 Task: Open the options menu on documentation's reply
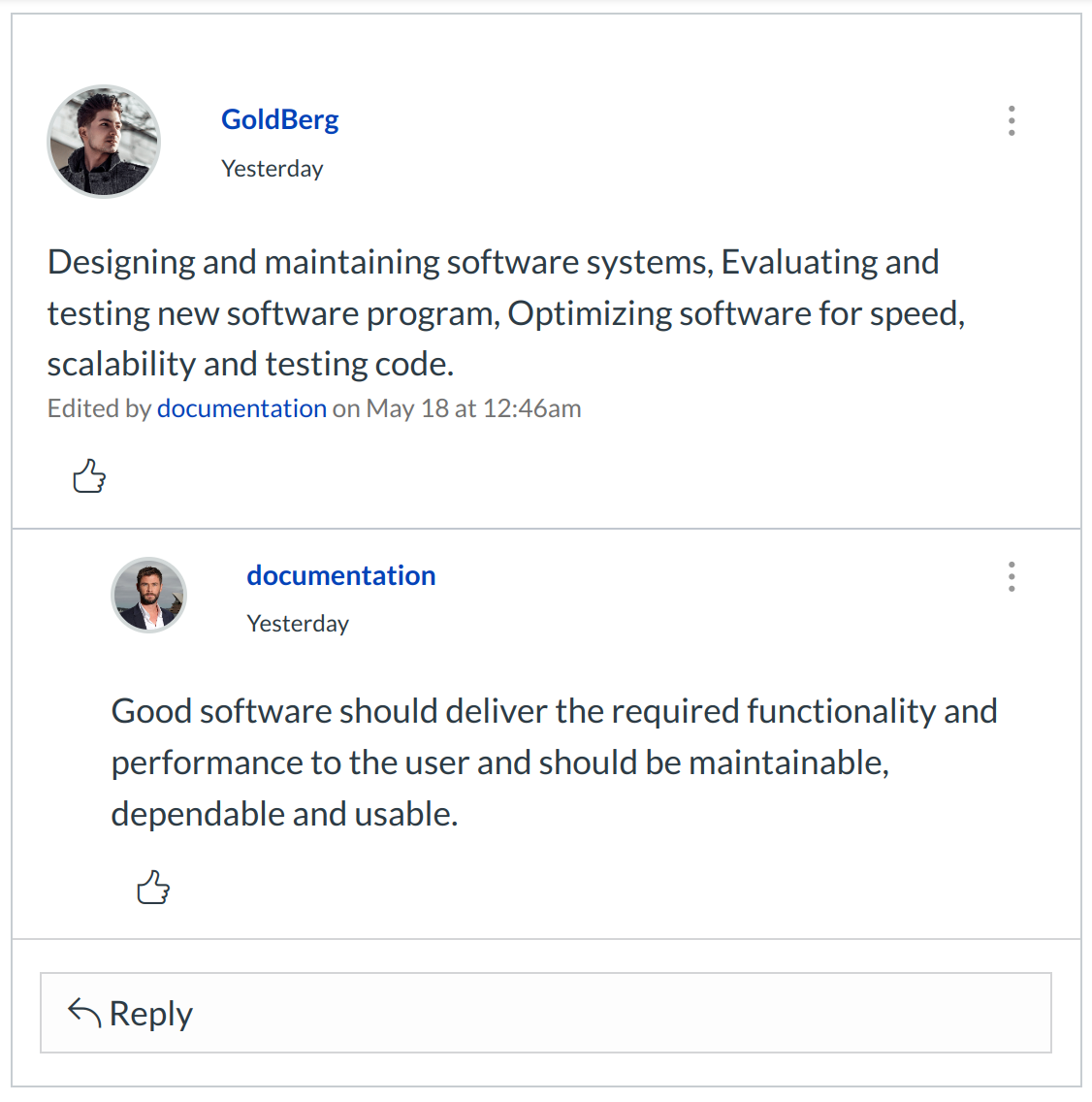click(1012, 577)
